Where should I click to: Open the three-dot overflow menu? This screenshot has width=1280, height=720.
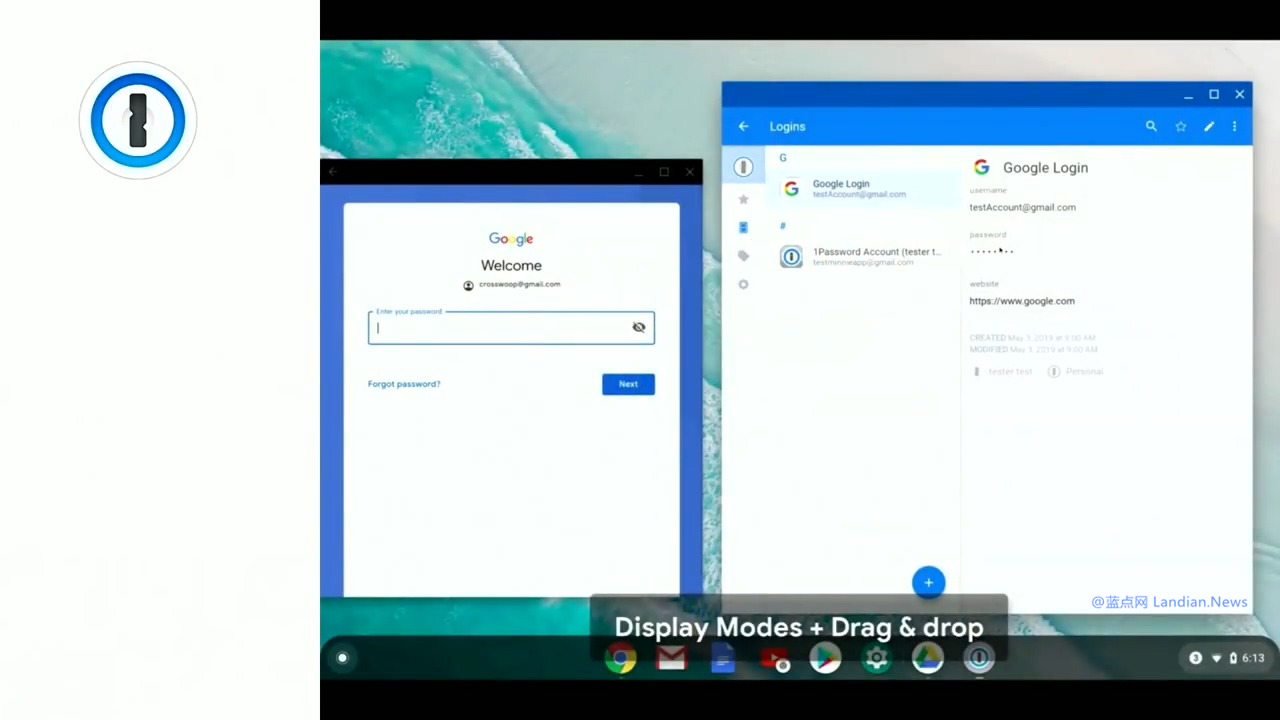(1234, 126)
